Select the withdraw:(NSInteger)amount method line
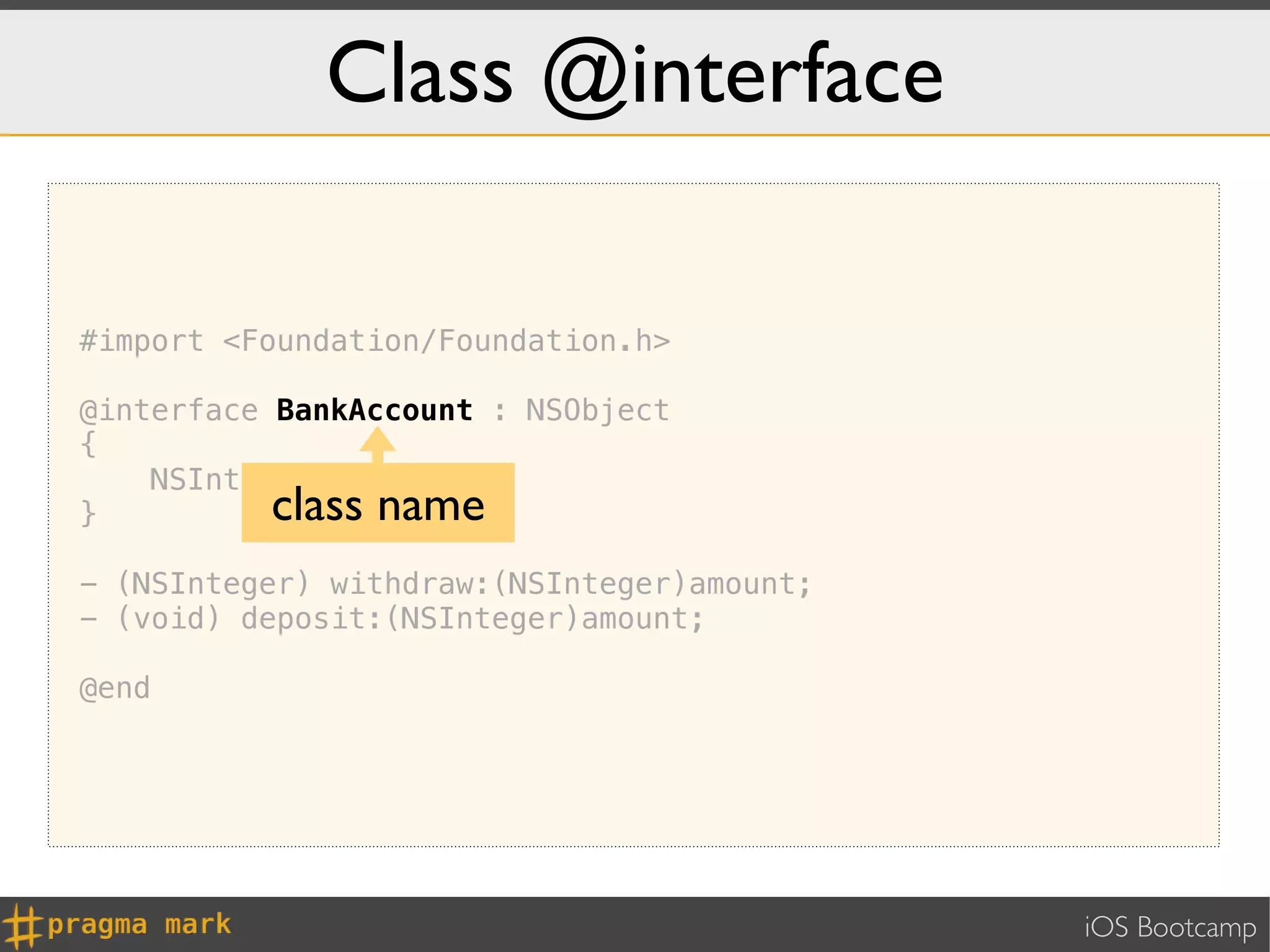Image resolution: width=1270 pixels, height=952 pixels. pos(445,584)
